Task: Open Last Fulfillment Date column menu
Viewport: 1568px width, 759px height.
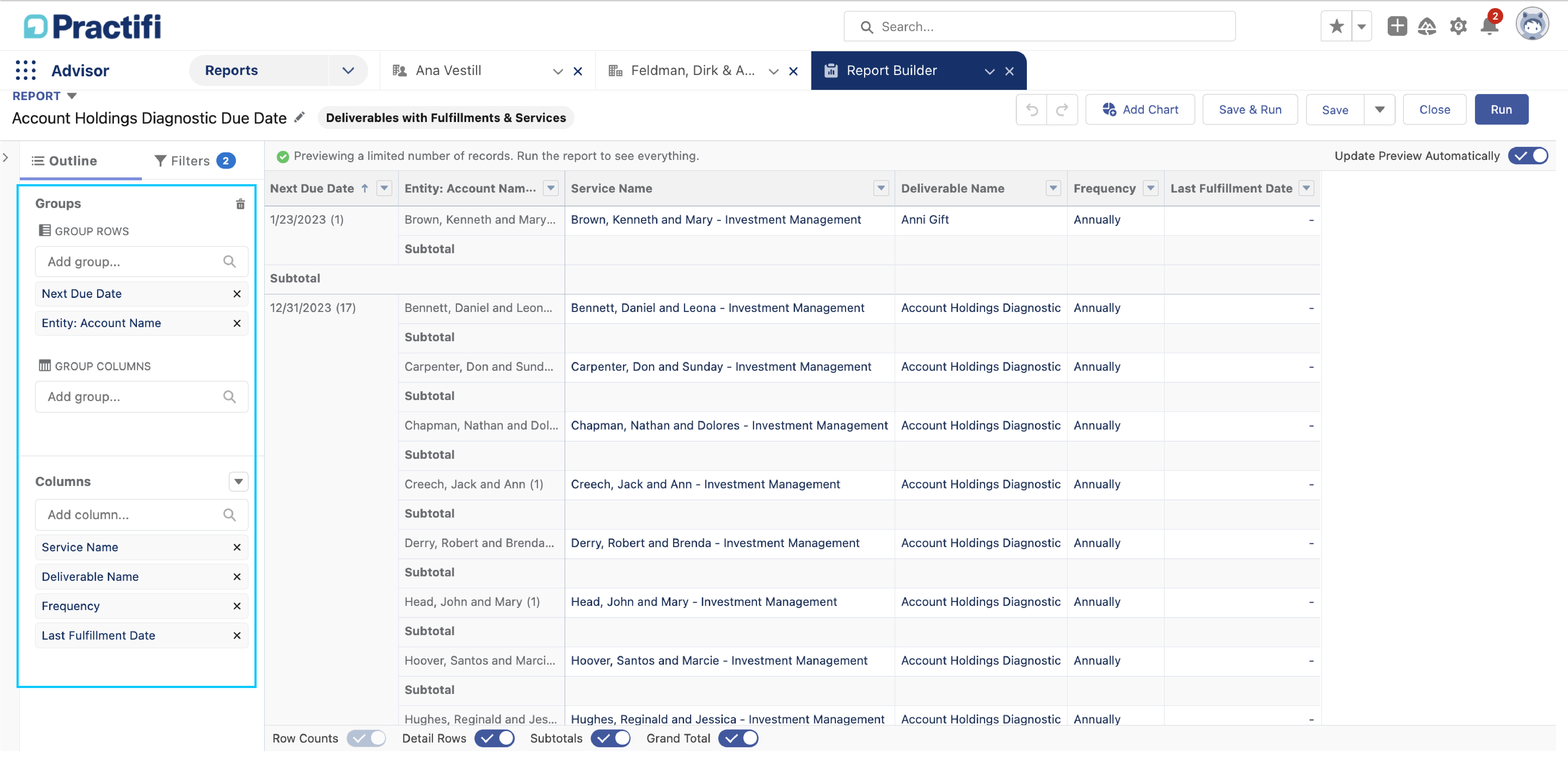Action: [x=1306, y=189]
